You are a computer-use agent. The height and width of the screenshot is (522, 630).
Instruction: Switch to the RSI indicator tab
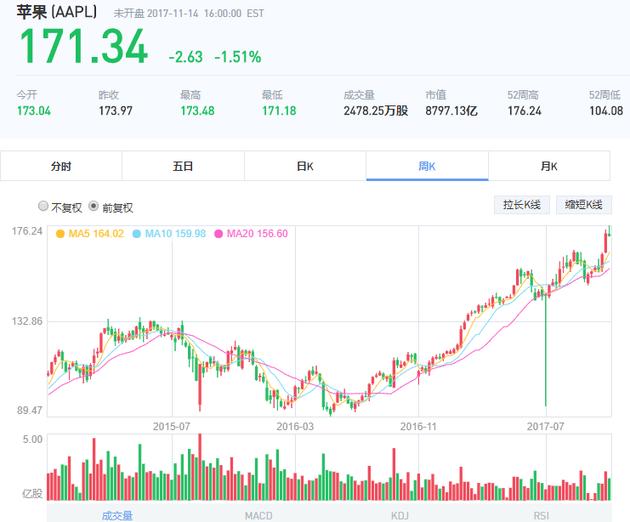click(541, 516)
